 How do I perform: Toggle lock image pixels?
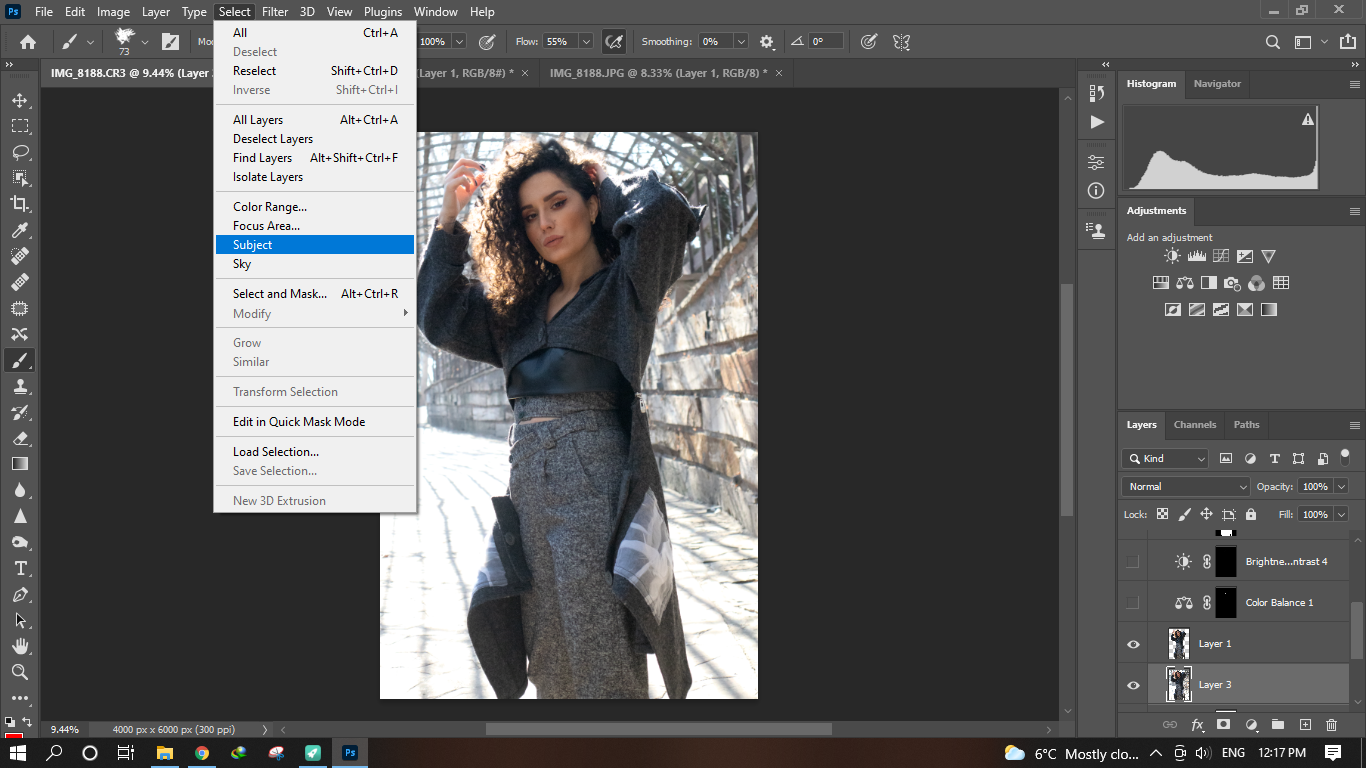1184,514
